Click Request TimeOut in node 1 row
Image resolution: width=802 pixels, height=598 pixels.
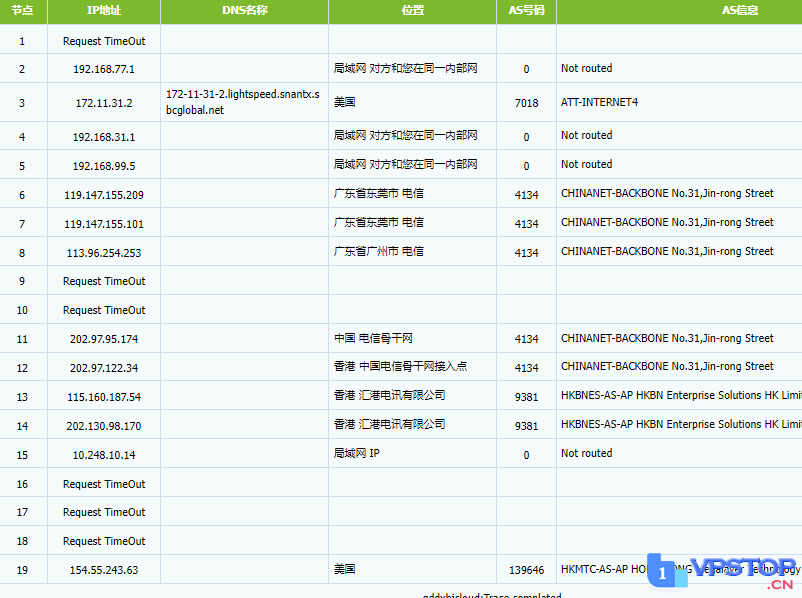(104, 41)
